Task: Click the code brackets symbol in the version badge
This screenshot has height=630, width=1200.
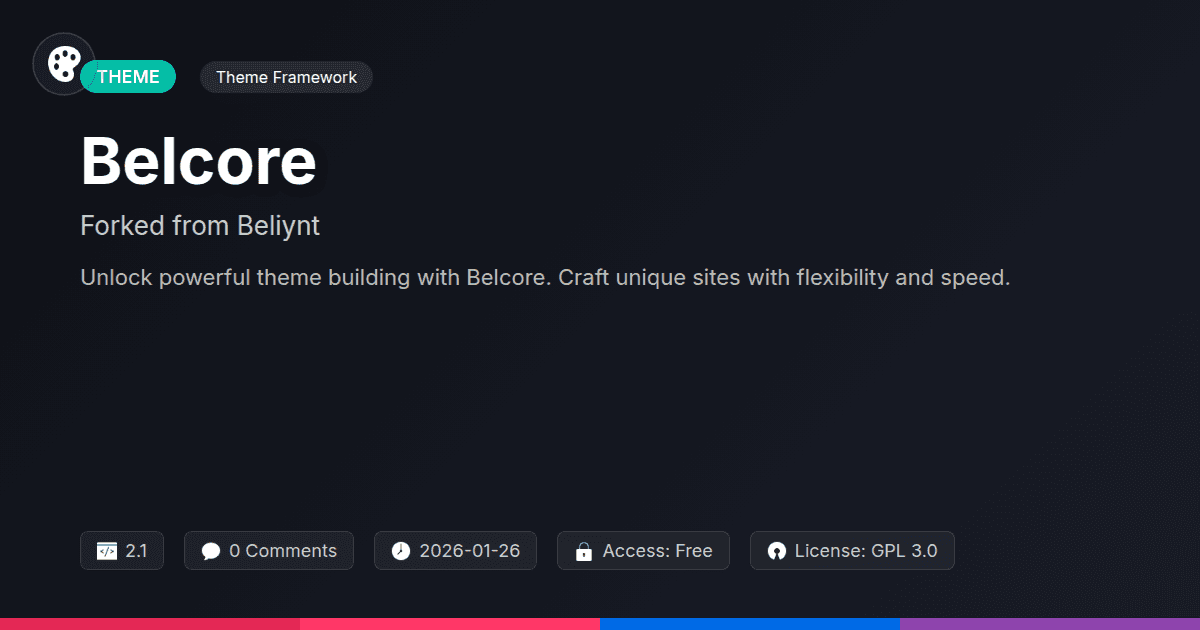Action: [108, 550]
